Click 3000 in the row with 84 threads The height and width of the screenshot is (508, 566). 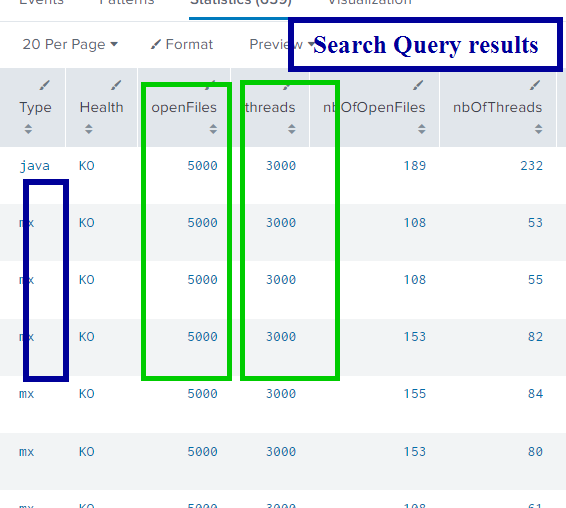tap(281, 394)
